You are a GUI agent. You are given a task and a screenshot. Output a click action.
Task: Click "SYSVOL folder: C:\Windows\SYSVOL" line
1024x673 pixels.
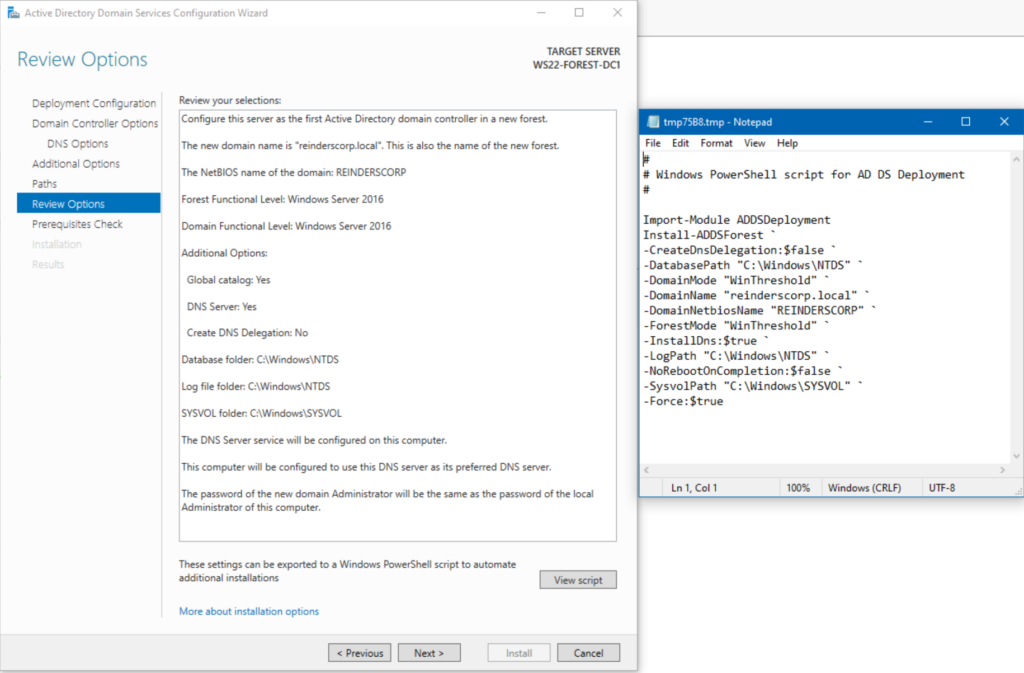tap(261, 413)
